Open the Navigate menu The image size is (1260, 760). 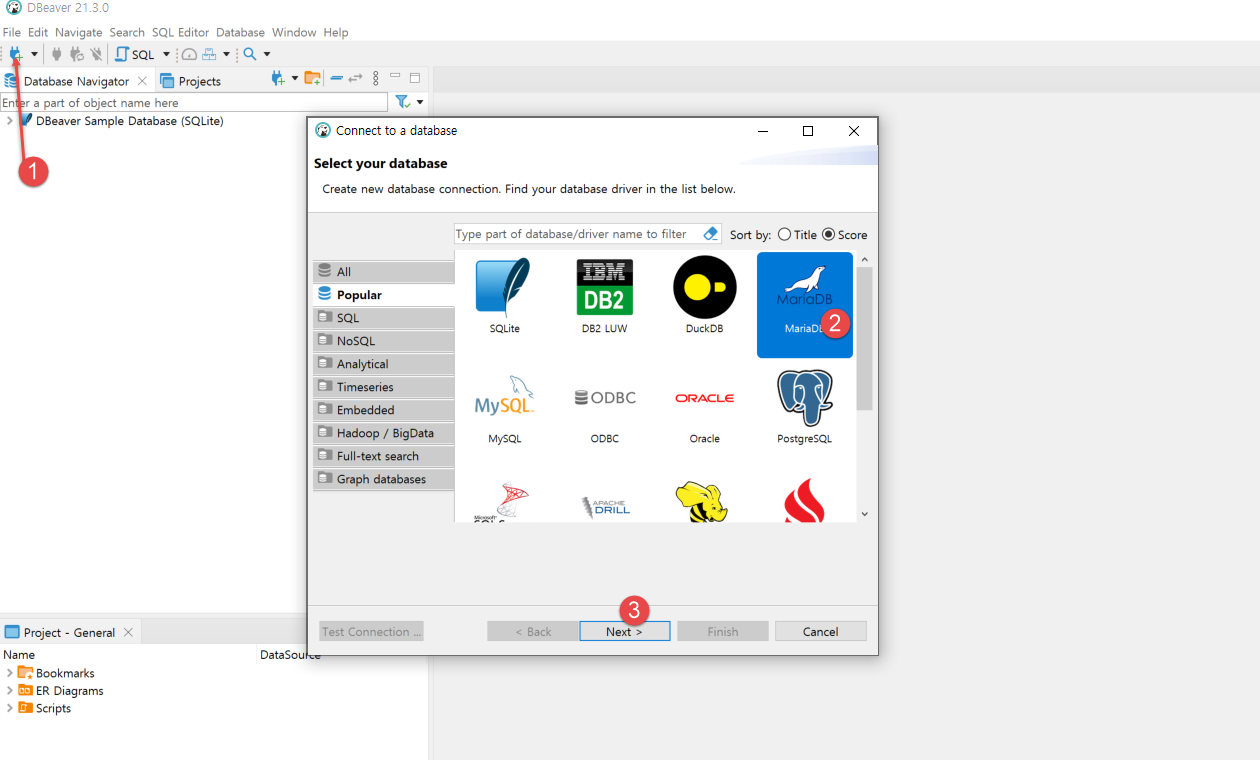coord(79,32)
